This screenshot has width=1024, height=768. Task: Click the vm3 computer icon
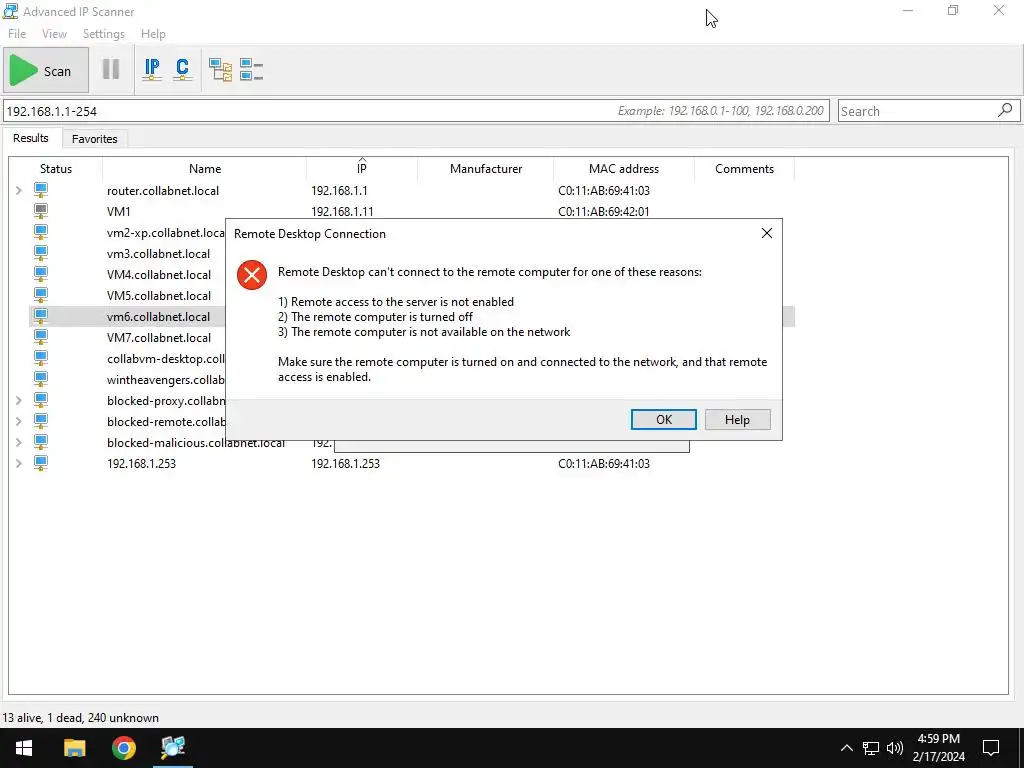pos(41,253)
